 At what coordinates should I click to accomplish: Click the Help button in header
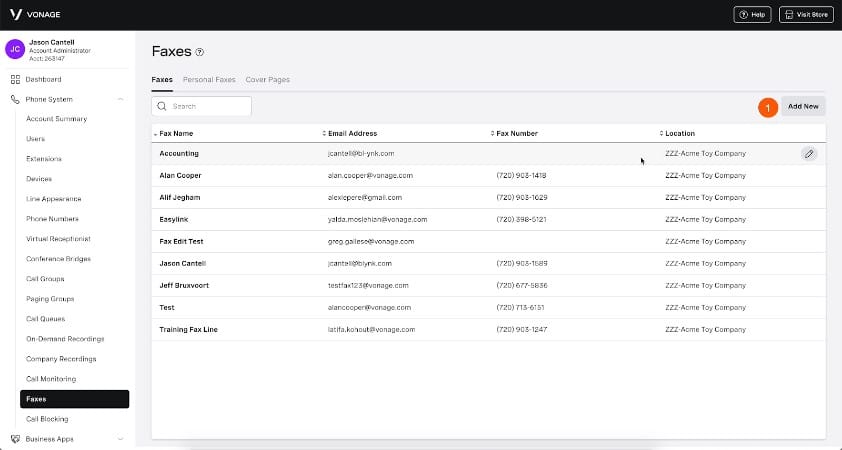[753, 14]
